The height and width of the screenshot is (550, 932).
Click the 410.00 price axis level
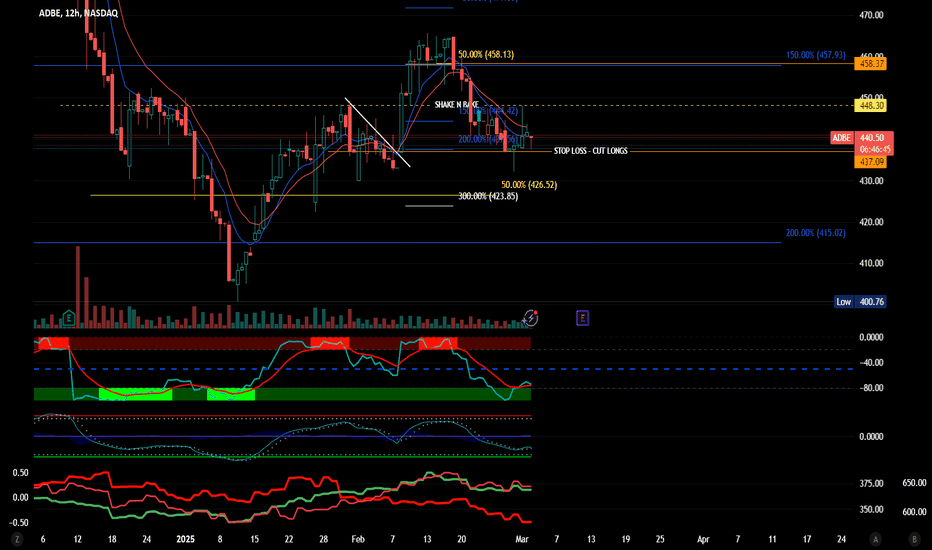[871, 263]
